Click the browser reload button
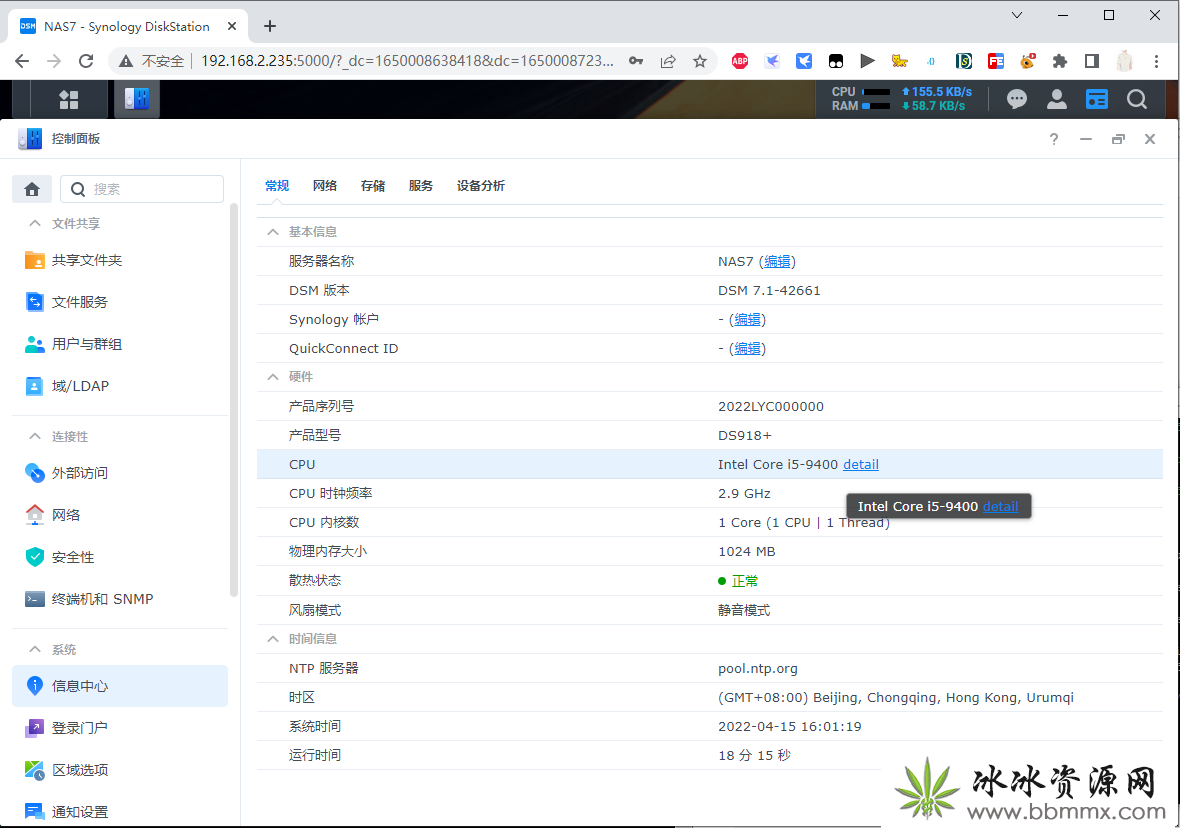This screenshot has height=828, width=1180. [87, 61]
